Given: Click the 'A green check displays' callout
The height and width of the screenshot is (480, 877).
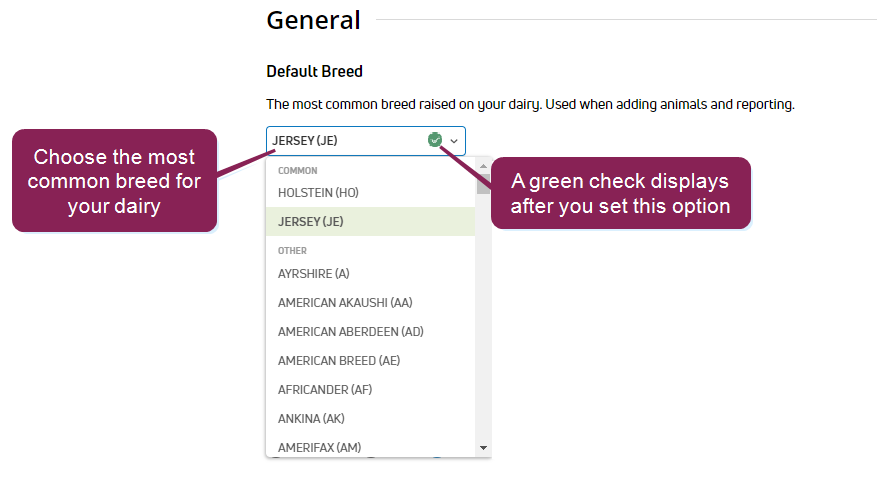Looking at the screenshot, I should point(620,194).
